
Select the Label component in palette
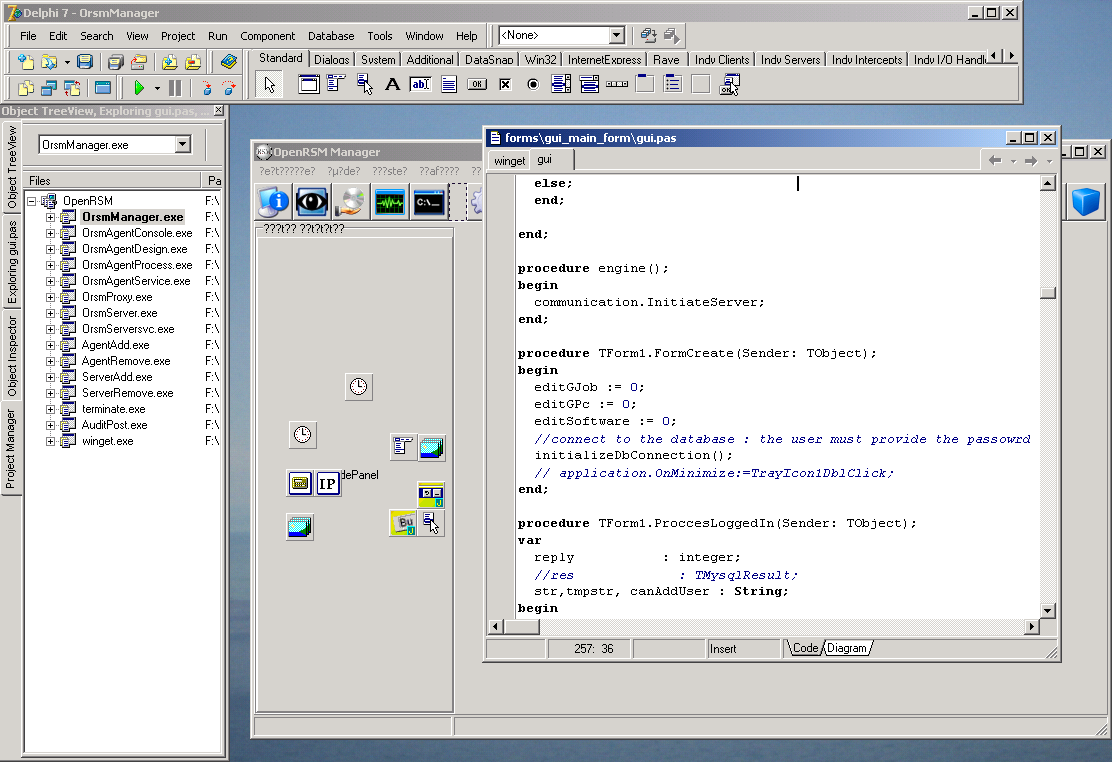point(392,84)
